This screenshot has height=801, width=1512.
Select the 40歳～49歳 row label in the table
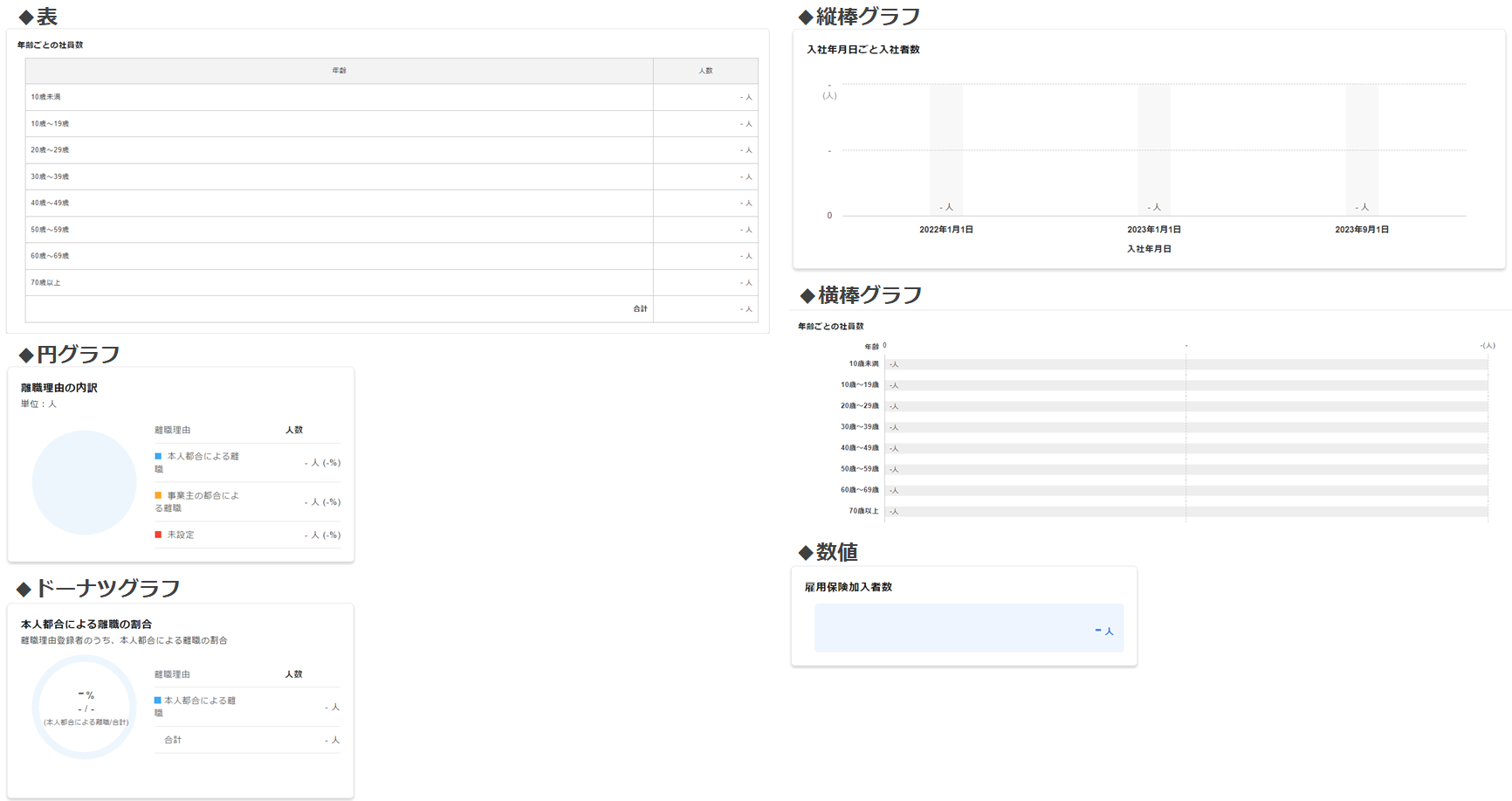(50, 203)
